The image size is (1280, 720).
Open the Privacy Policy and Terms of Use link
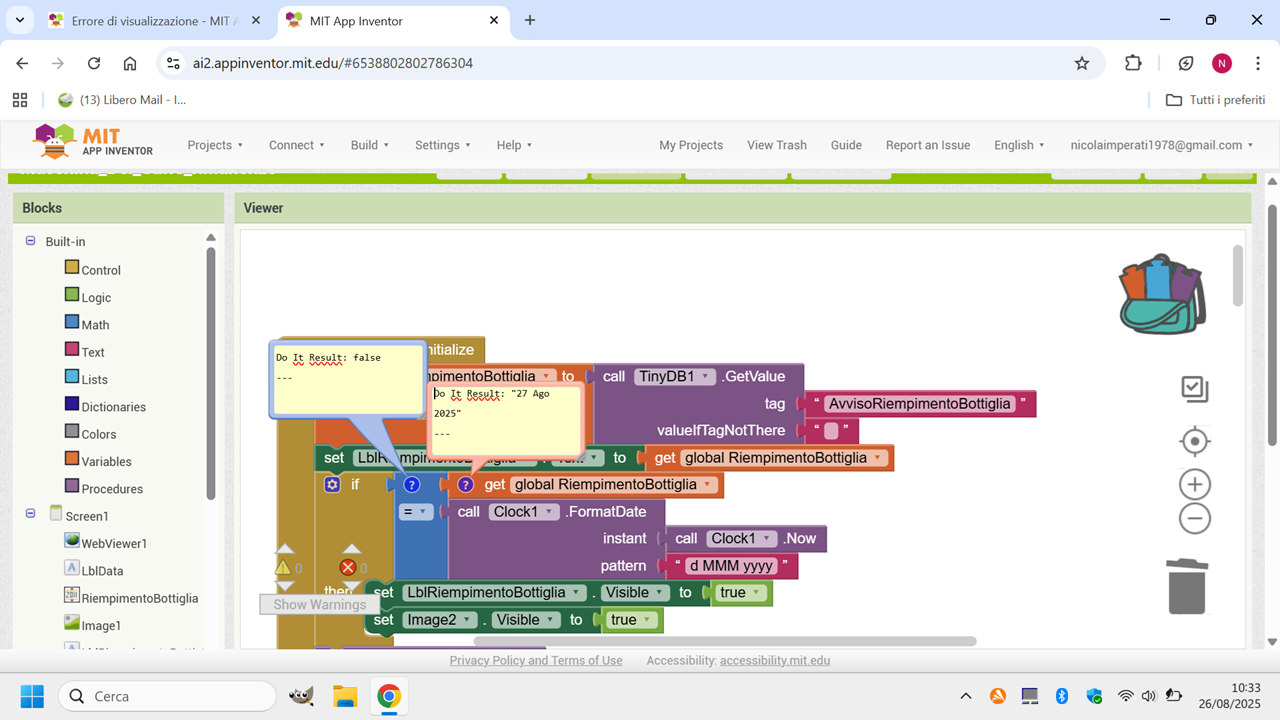535,660
